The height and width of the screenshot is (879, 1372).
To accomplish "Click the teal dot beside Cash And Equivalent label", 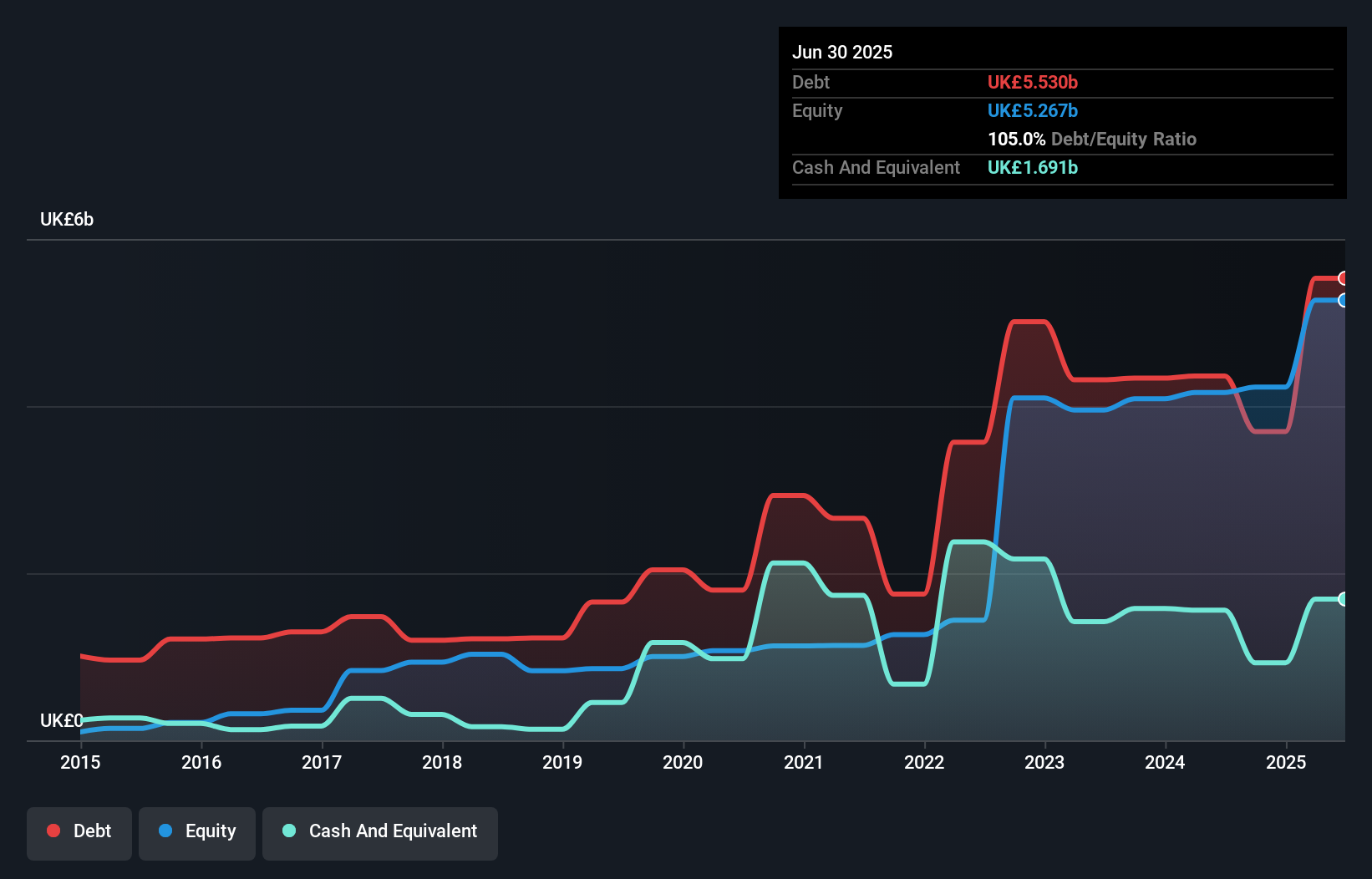I will 288,831.
